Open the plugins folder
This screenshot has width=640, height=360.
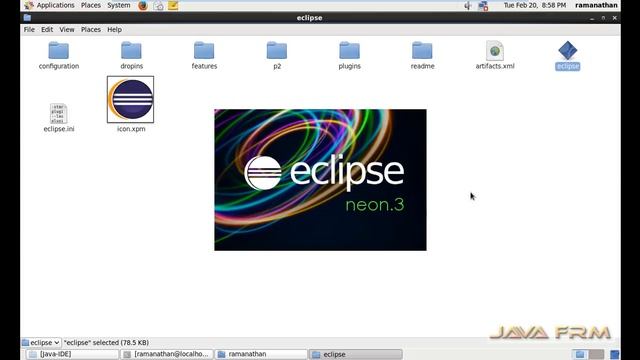click(349, 55)
